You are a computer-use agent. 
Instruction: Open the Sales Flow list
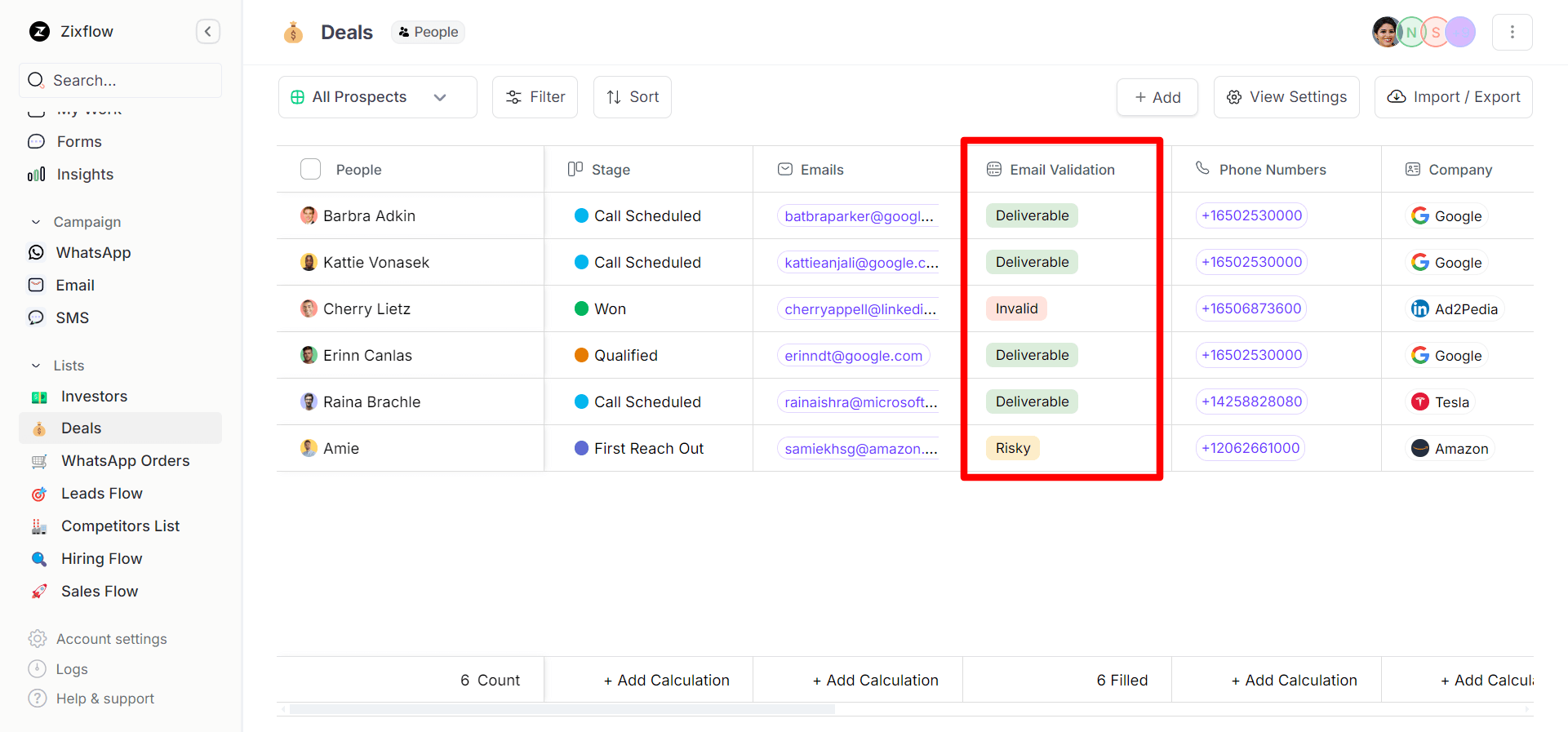(x=100, y=592)
